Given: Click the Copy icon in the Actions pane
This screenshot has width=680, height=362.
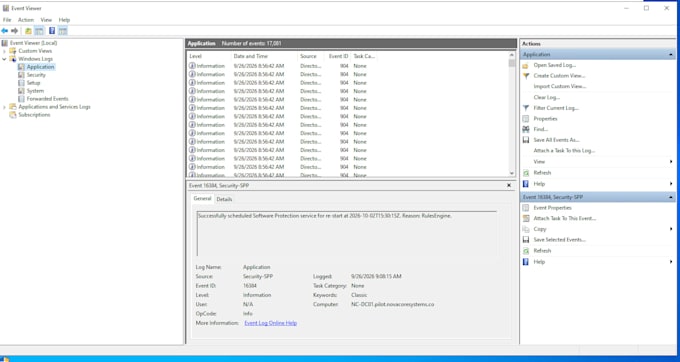Looking at the screenshot, I should (526, 229).
